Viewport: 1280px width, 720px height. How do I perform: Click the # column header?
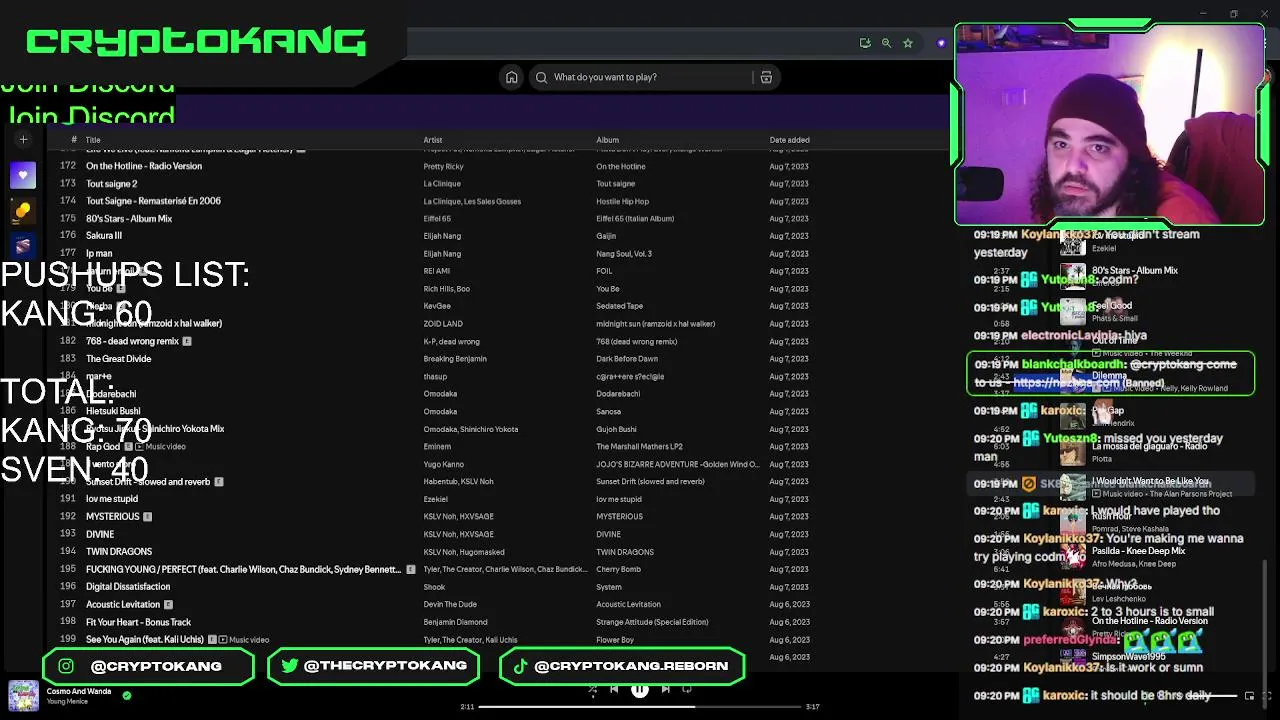pos(74,140)
